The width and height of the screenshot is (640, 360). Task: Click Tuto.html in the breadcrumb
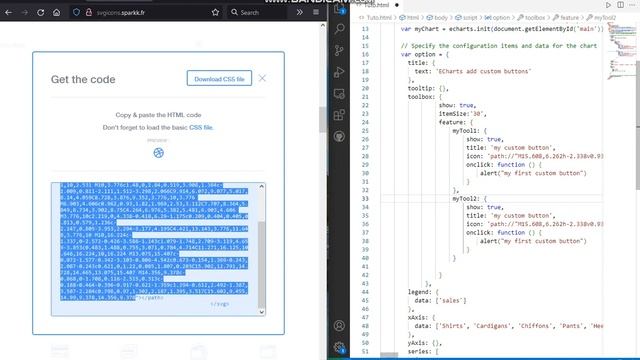click(x=379, y=18)
